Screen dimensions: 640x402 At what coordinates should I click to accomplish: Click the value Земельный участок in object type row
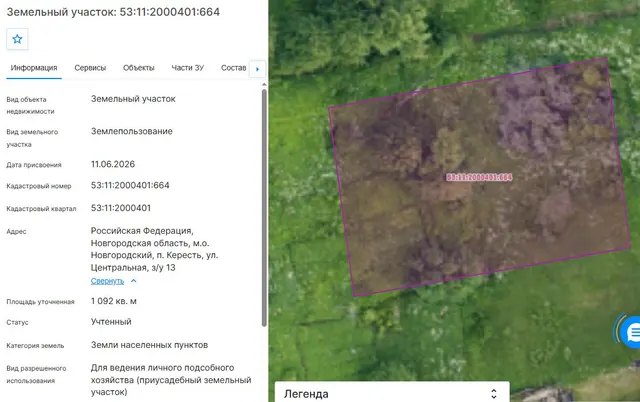[x=133, y=99]
